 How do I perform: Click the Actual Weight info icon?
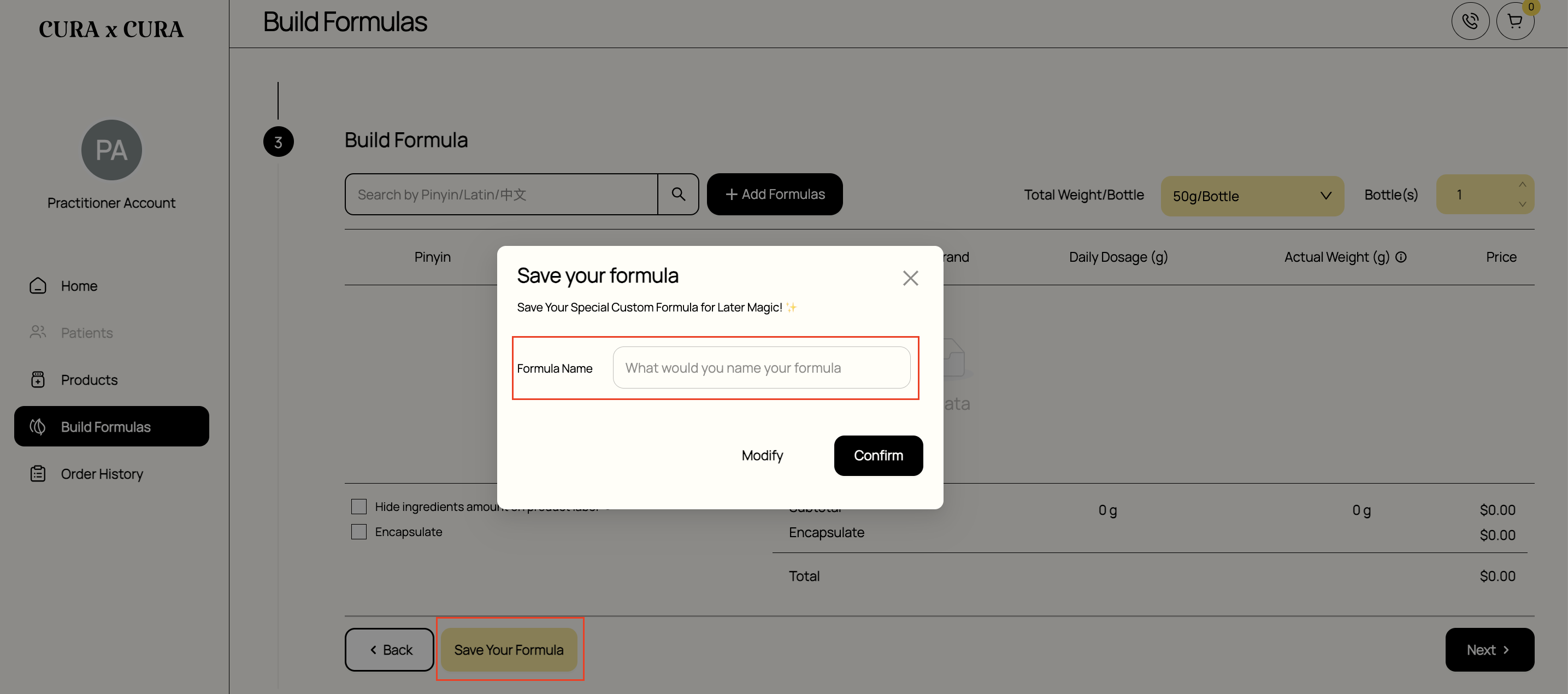click(x=1401, y=257)
